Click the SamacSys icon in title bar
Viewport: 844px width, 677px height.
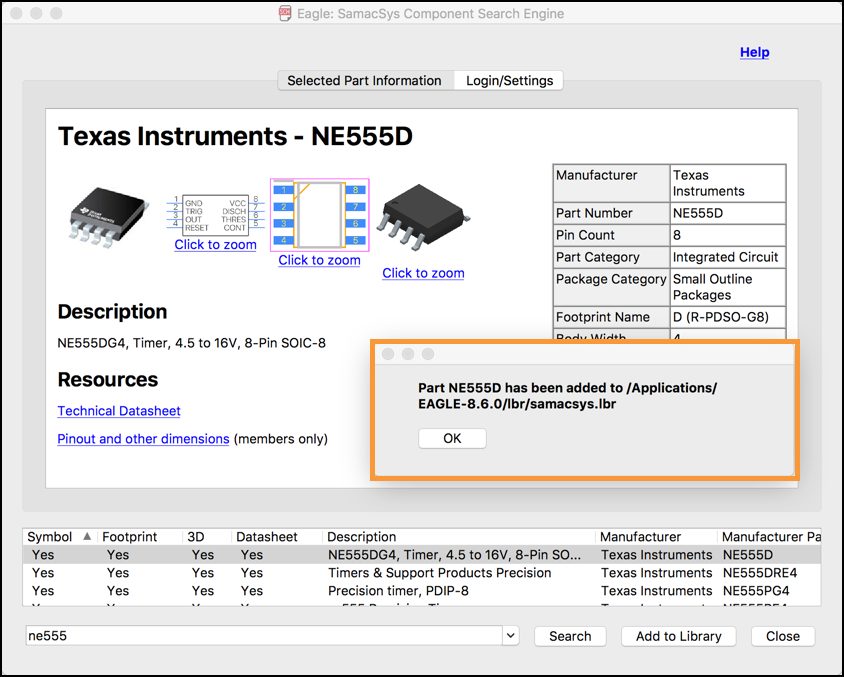[x=285, y=13]
